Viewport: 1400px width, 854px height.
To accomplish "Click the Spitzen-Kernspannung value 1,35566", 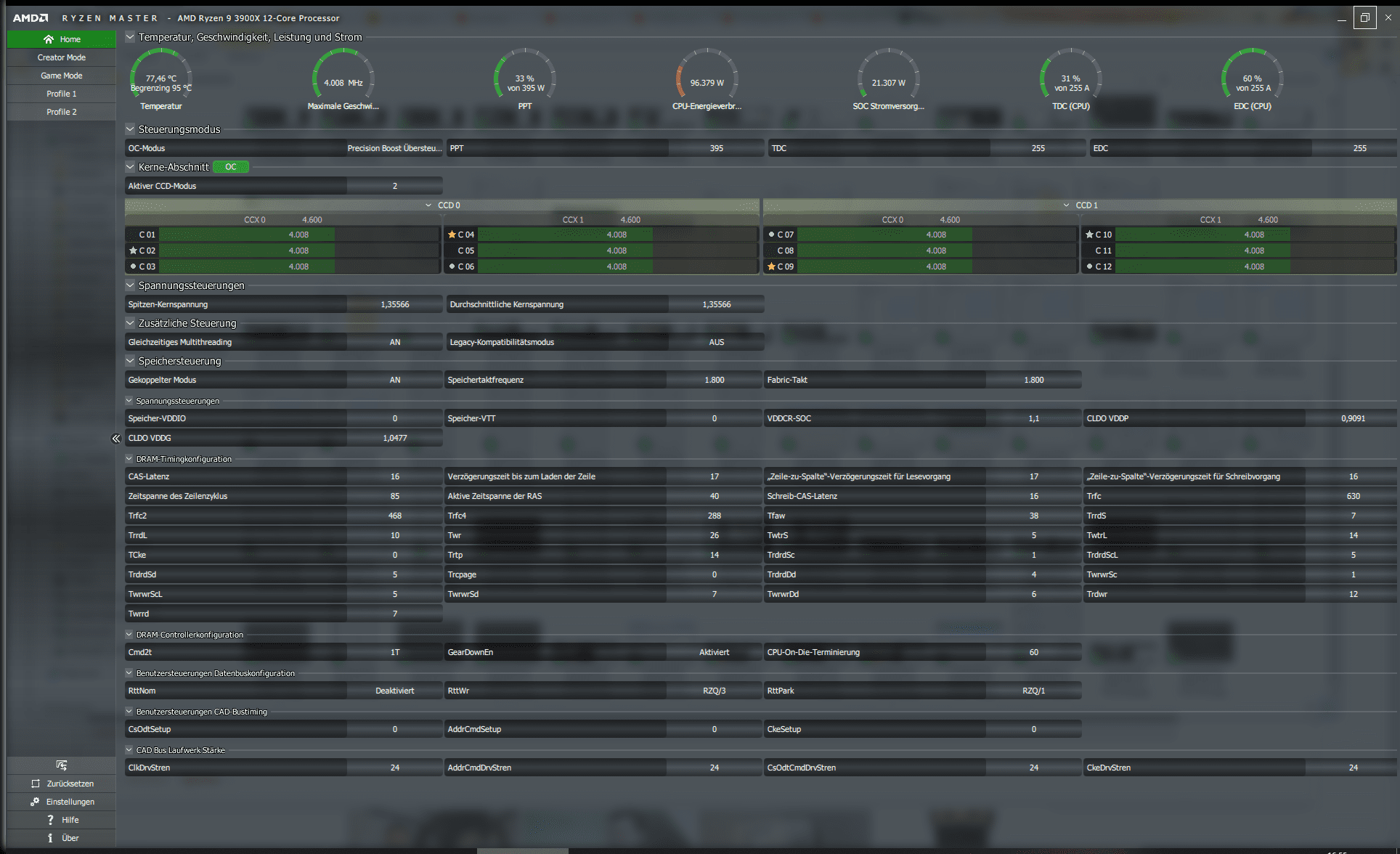I will 395,304.
